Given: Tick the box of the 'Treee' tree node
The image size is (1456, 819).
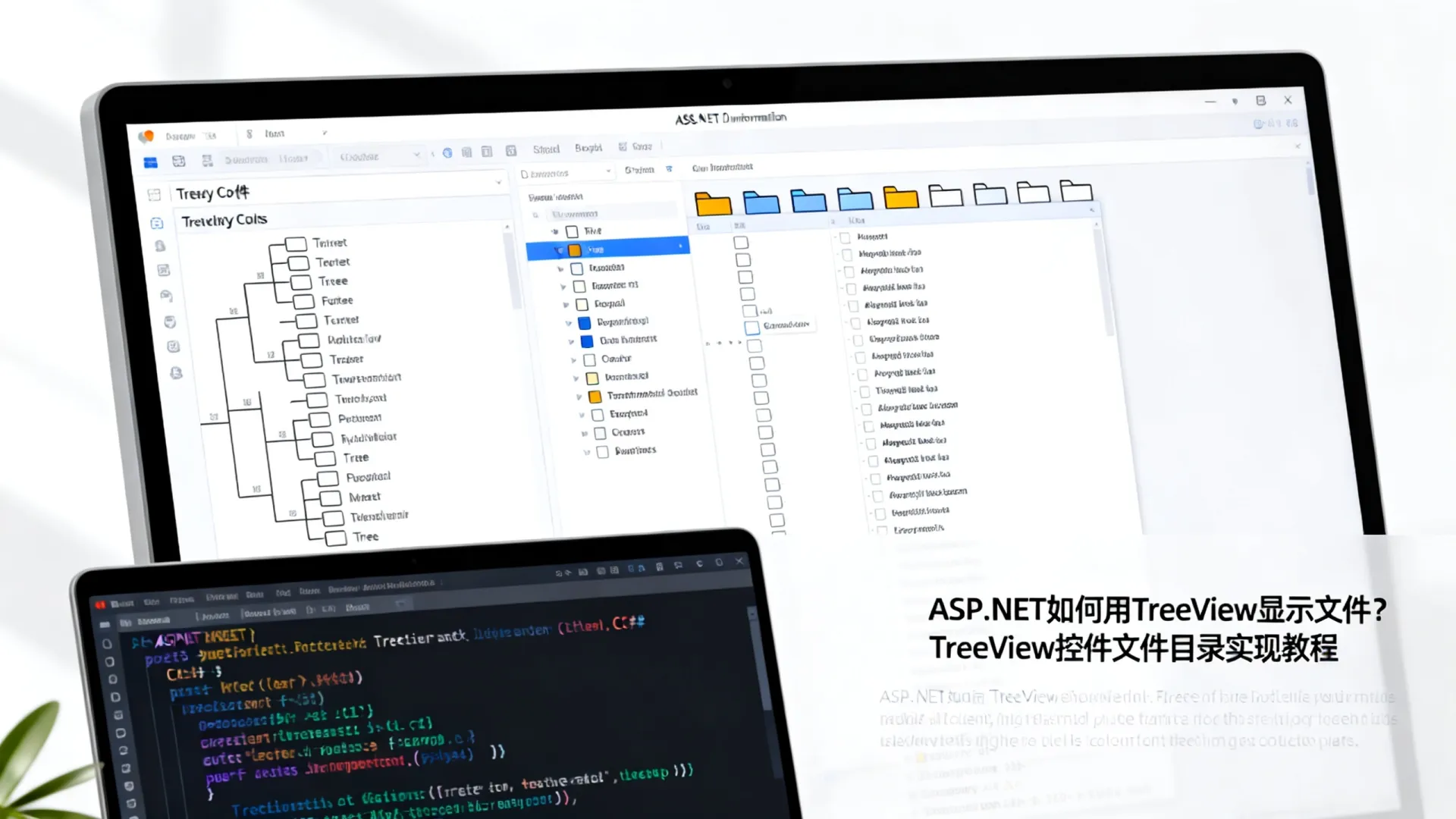Looking at the screenshot, I should [302, 282].
